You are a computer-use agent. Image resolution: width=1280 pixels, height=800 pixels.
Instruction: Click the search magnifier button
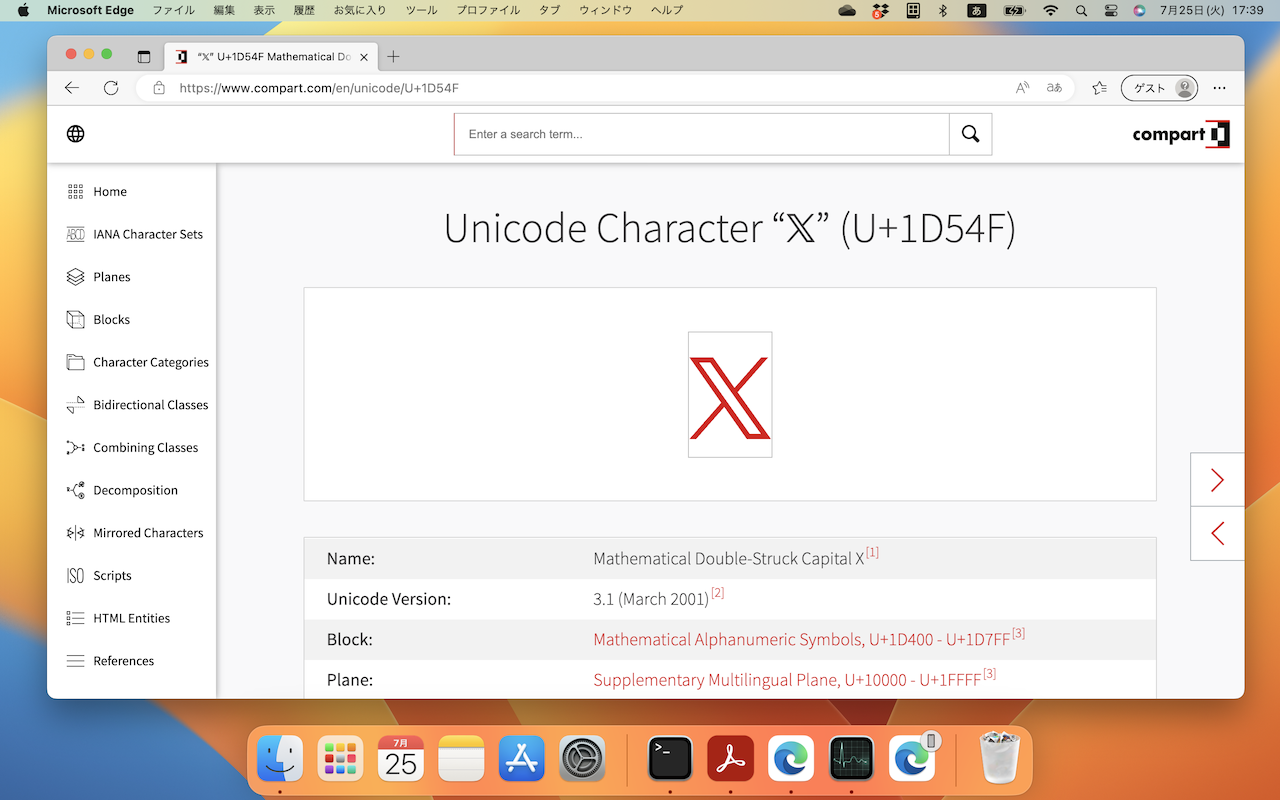970,134
